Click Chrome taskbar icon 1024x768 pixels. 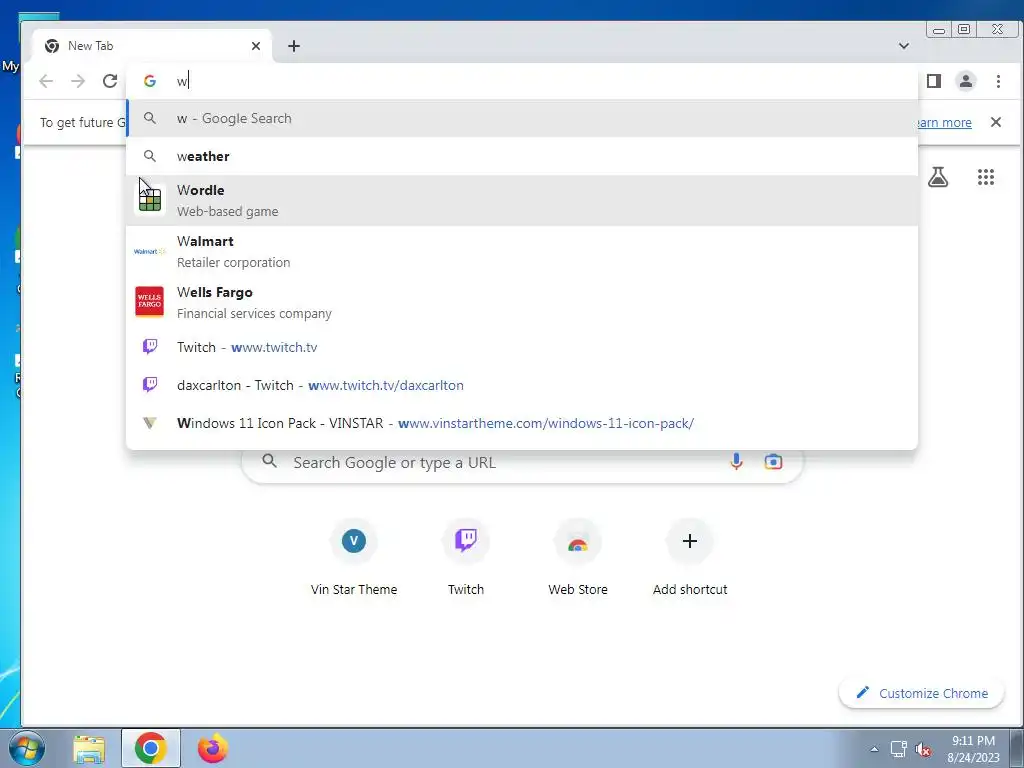[x=150, y=748]
